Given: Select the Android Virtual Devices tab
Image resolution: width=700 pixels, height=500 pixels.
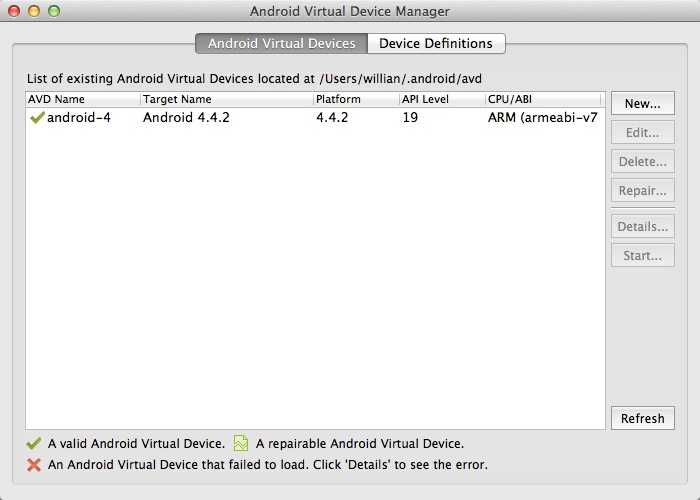Looking at the screenshot, I should tap(282, 43).
